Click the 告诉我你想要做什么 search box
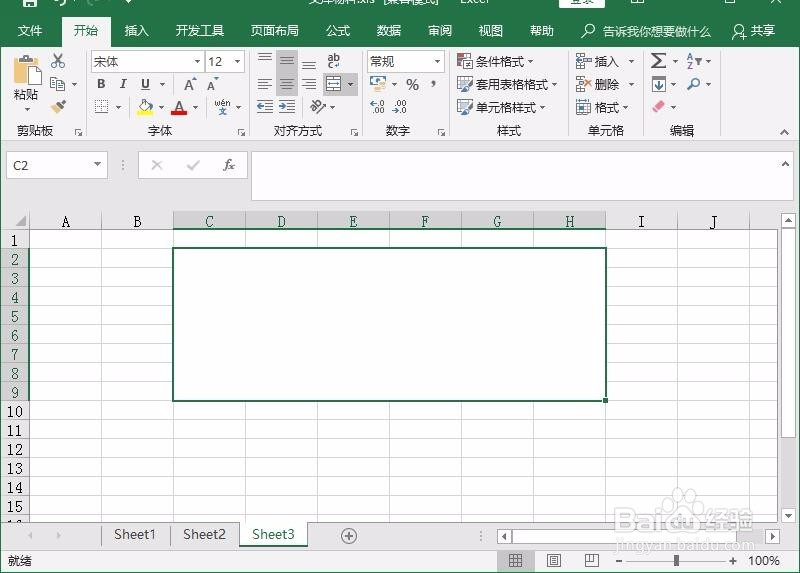Image resolution: width=800 pixels, height=573 pixels. point(646,31)
